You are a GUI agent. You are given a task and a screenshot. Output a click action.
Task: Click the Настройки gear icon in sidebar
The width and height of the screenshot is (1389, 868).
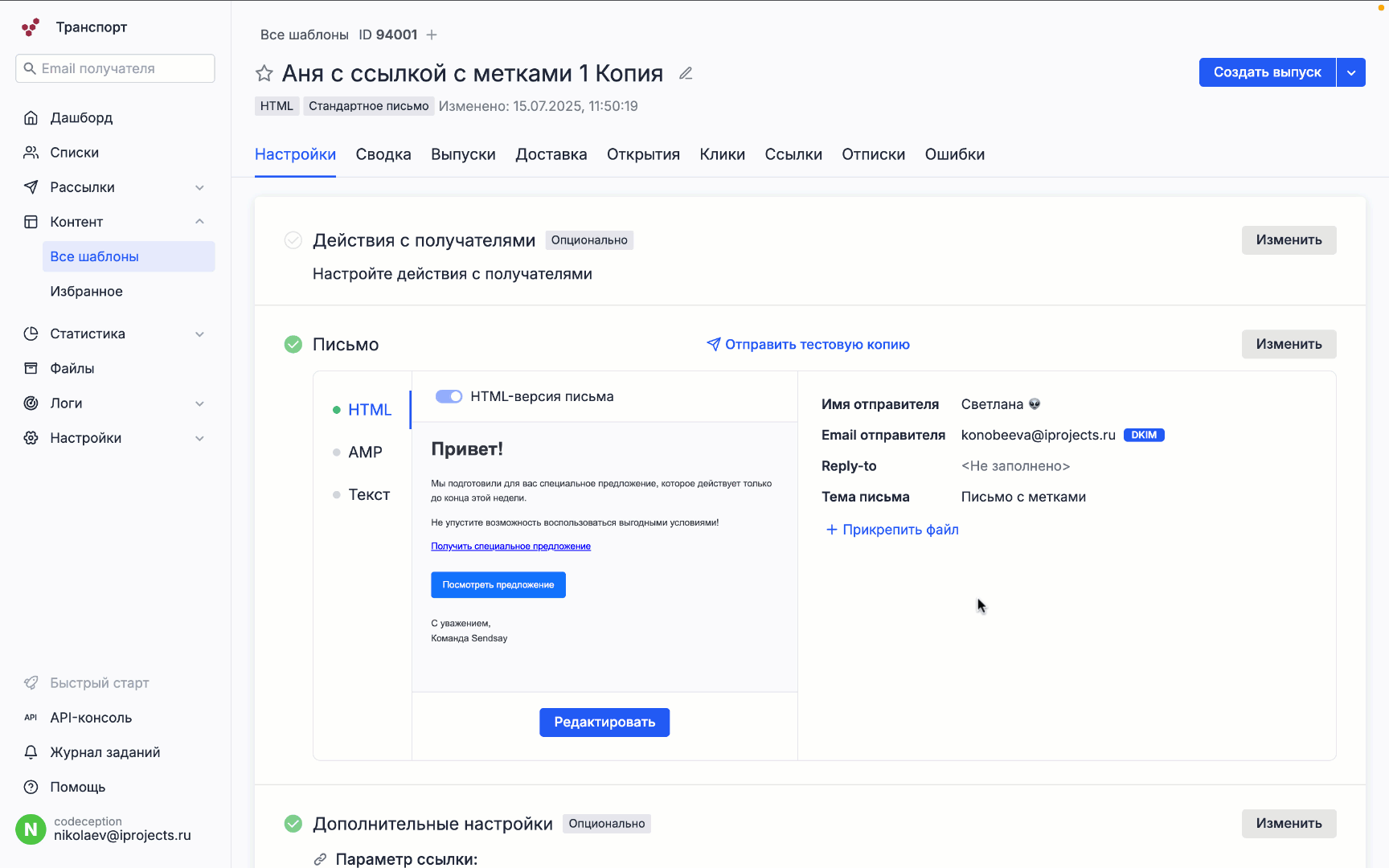[x=31, y=438]
